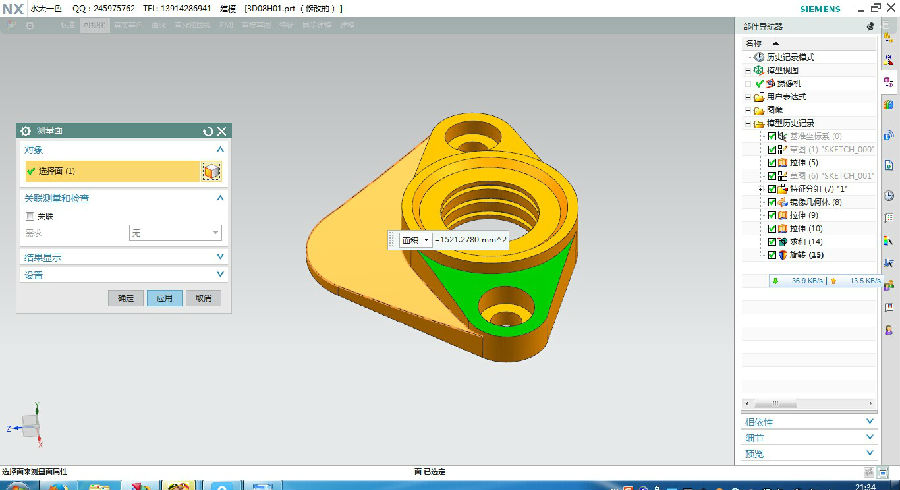
Task: Open the requirement dropdown showing 无
Action: [175, 233]
